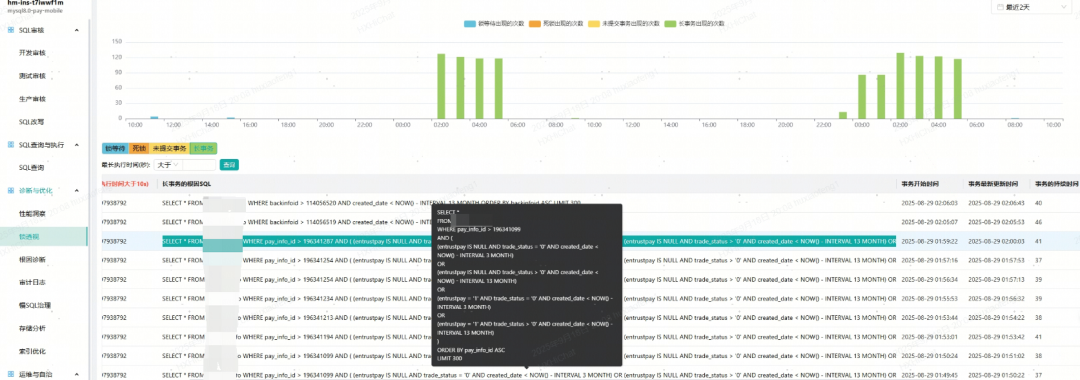This screenshot has width=1080, height=380.
Task: Click the 最长执行时间(秒) filter label
Action: [126, 165]
